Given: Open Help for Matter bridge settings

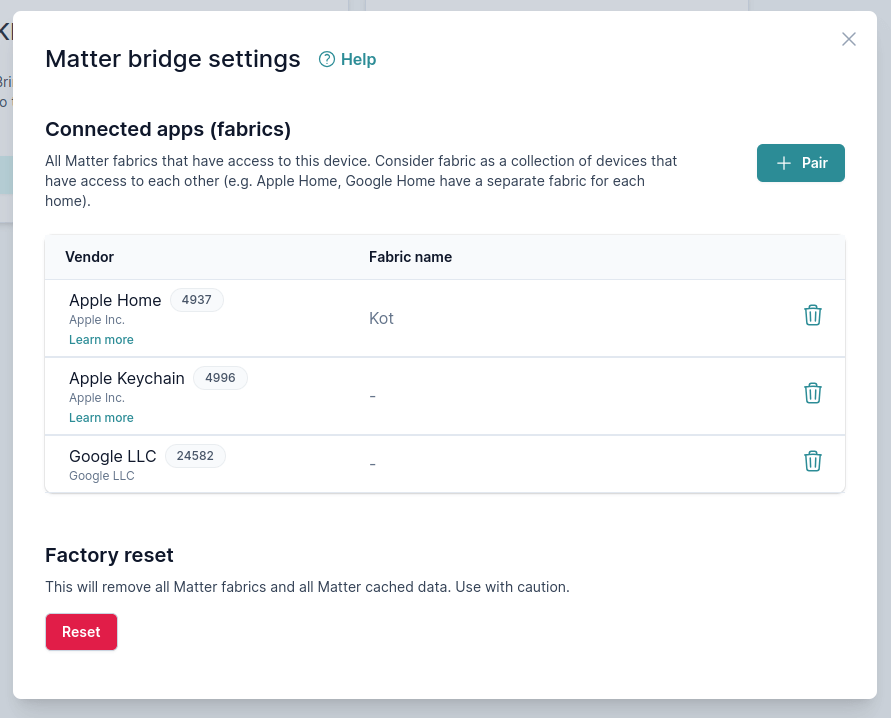Looking at the screenshot, I should [347, 60].
